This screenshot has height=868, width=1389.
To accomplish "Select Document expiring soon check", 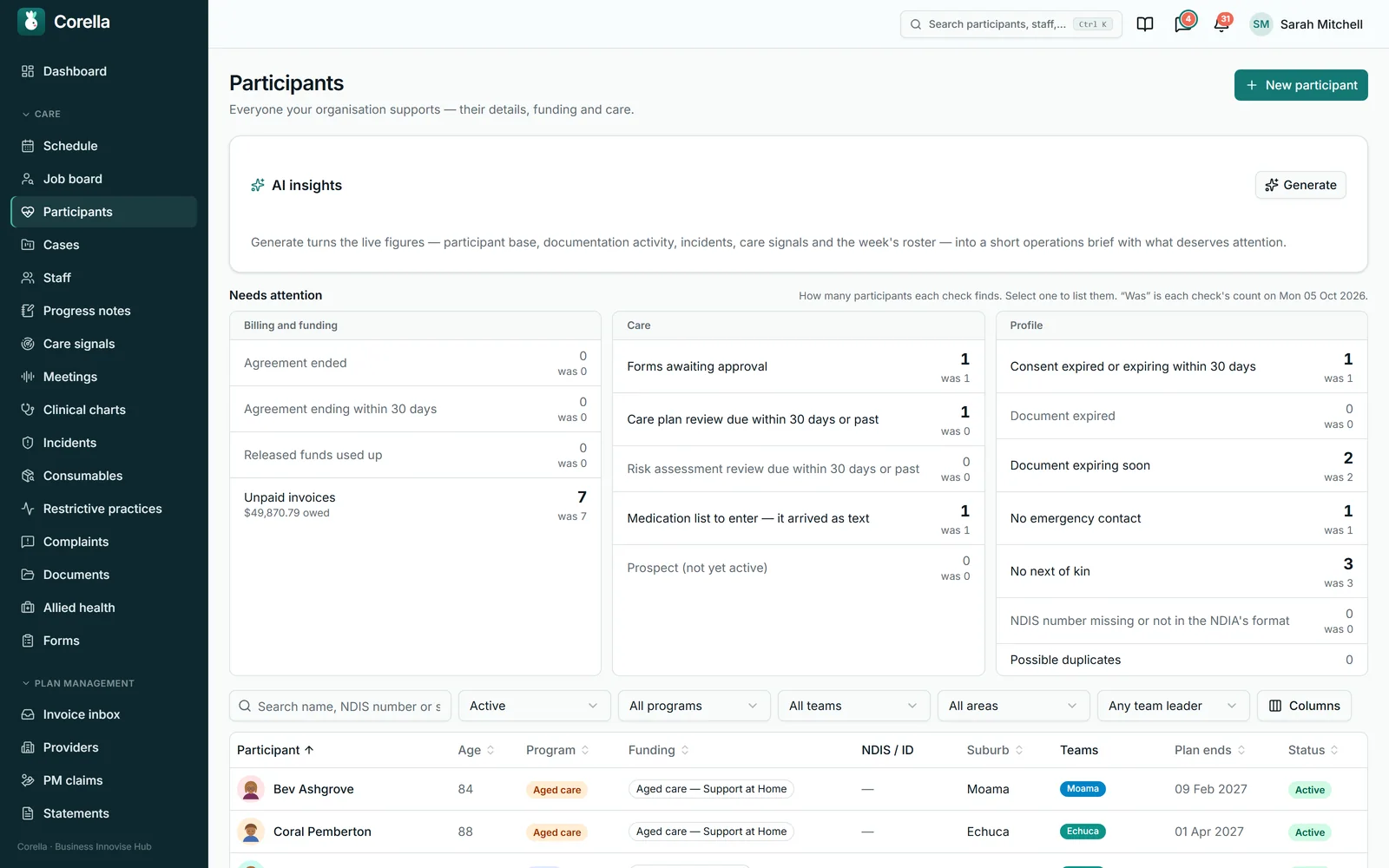I will [x=1182, y=465].
